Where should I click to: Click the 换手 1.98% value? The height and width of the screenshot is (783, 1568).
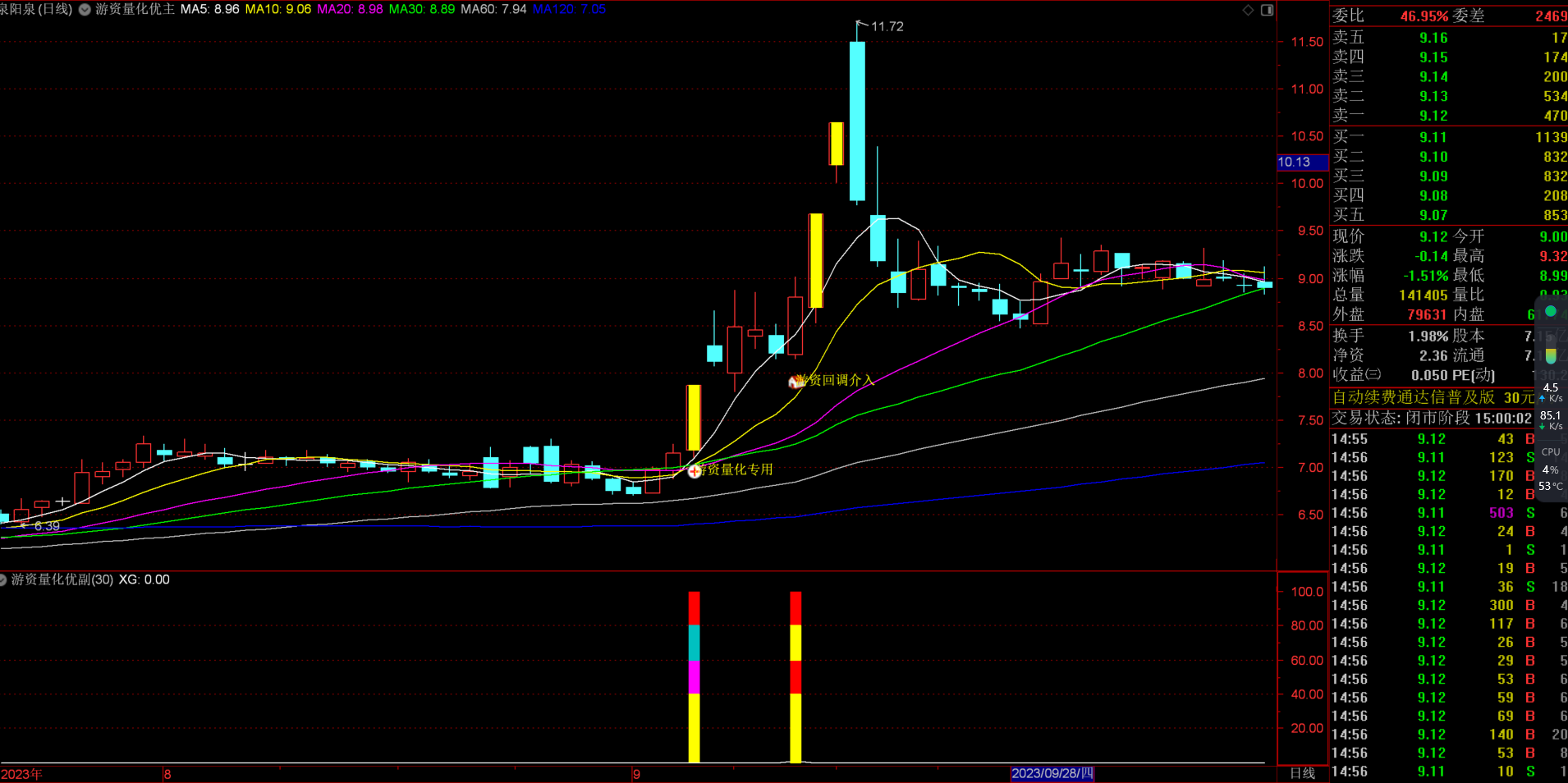(1428, 337)
